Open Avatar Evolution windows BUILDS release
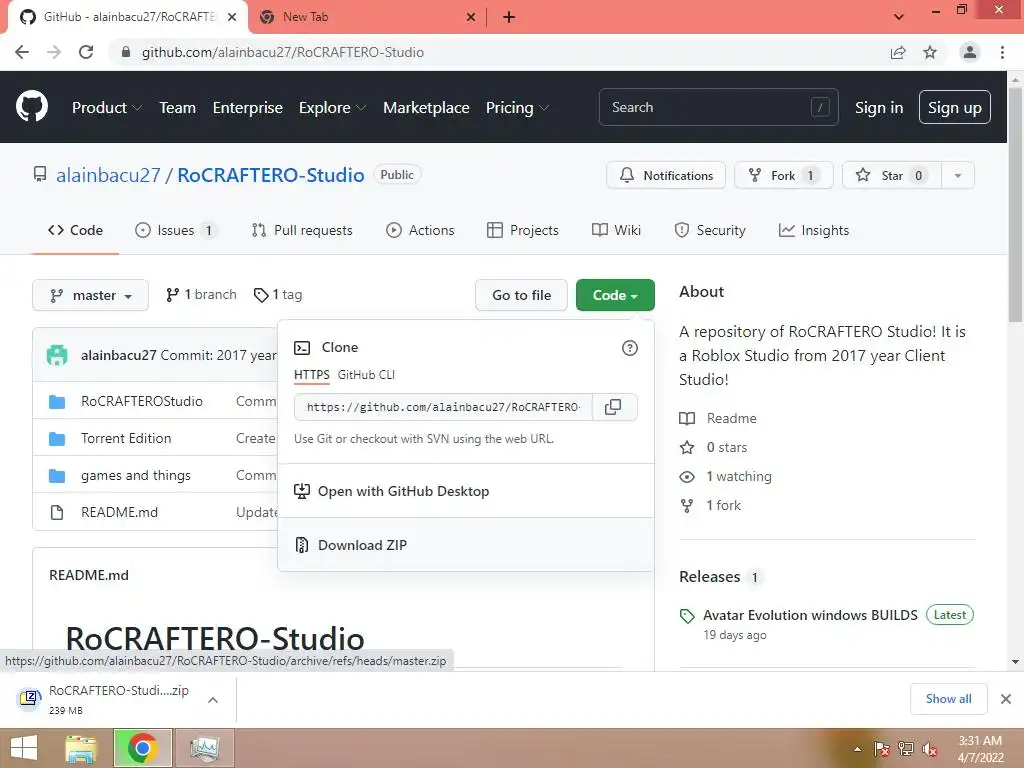 pos(810,615)
